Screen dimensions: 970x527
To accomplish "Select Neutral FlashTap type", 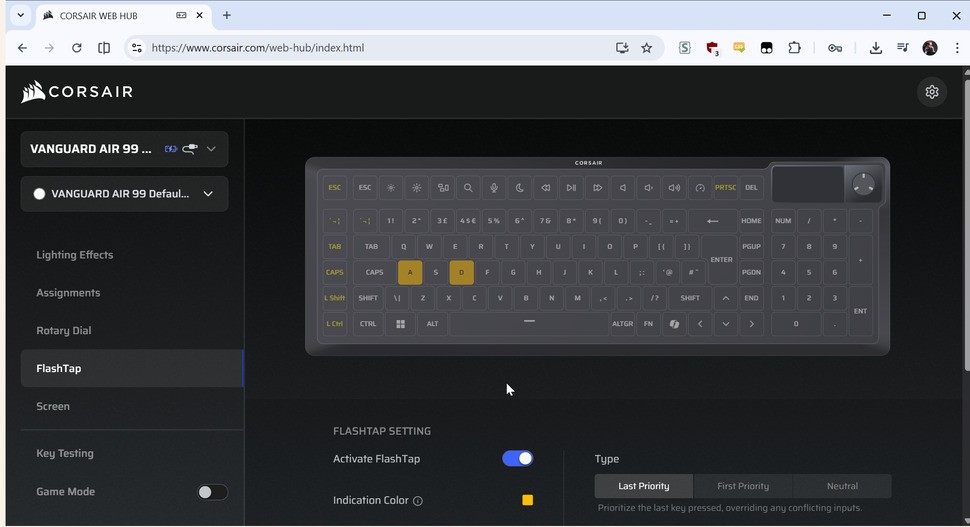I will 843,486.
